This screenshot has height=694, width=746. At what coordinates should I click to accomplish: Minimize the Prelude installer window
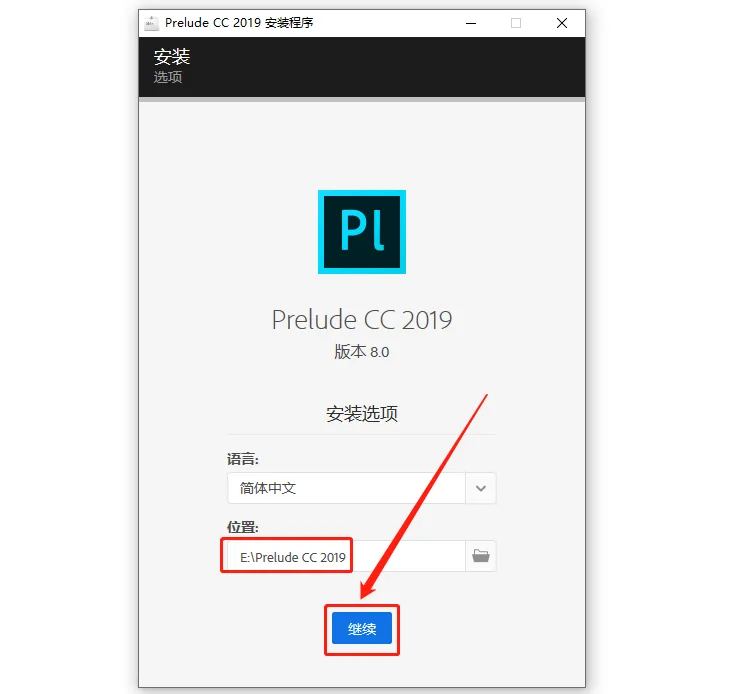pos(471,23)
